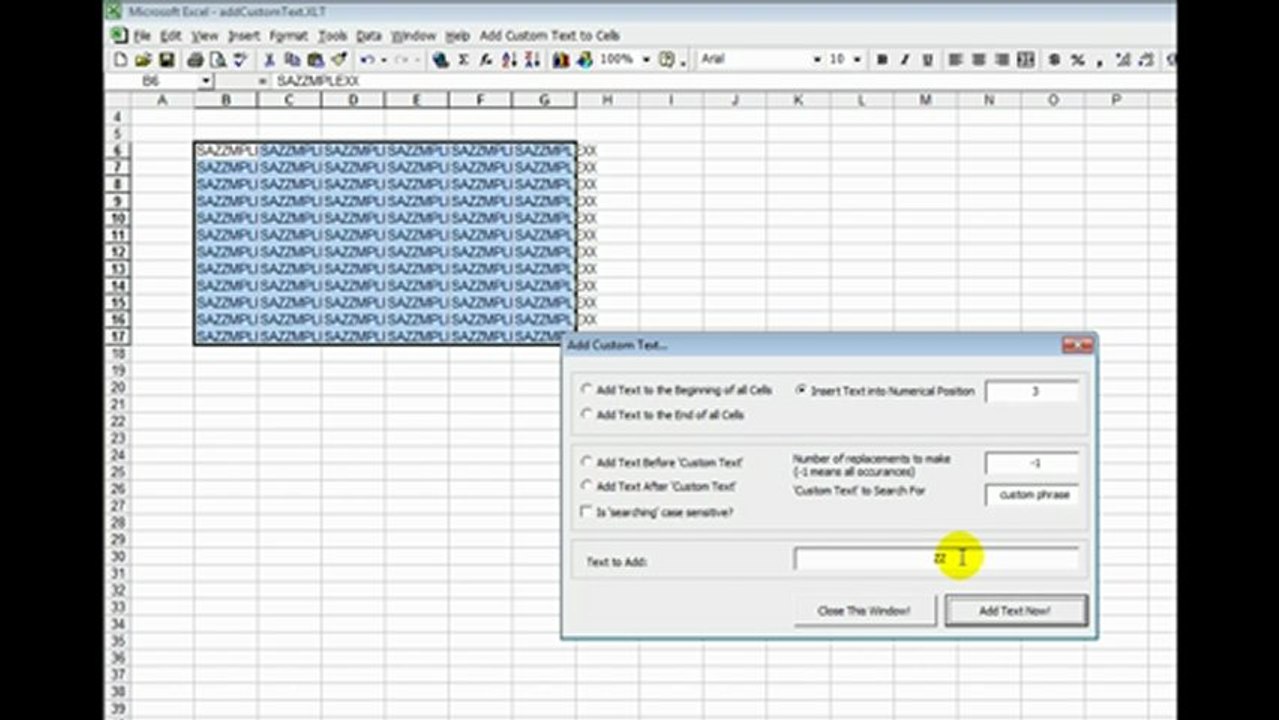The image size is (1279, 720).
Task: Open the Undo history dropdown arrow
Action: tap(384, 60)
